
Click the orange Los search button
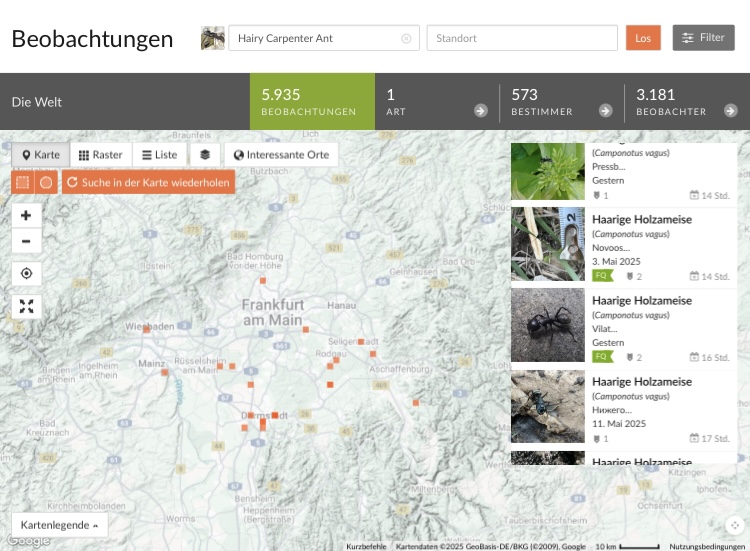tap(643, 38)
